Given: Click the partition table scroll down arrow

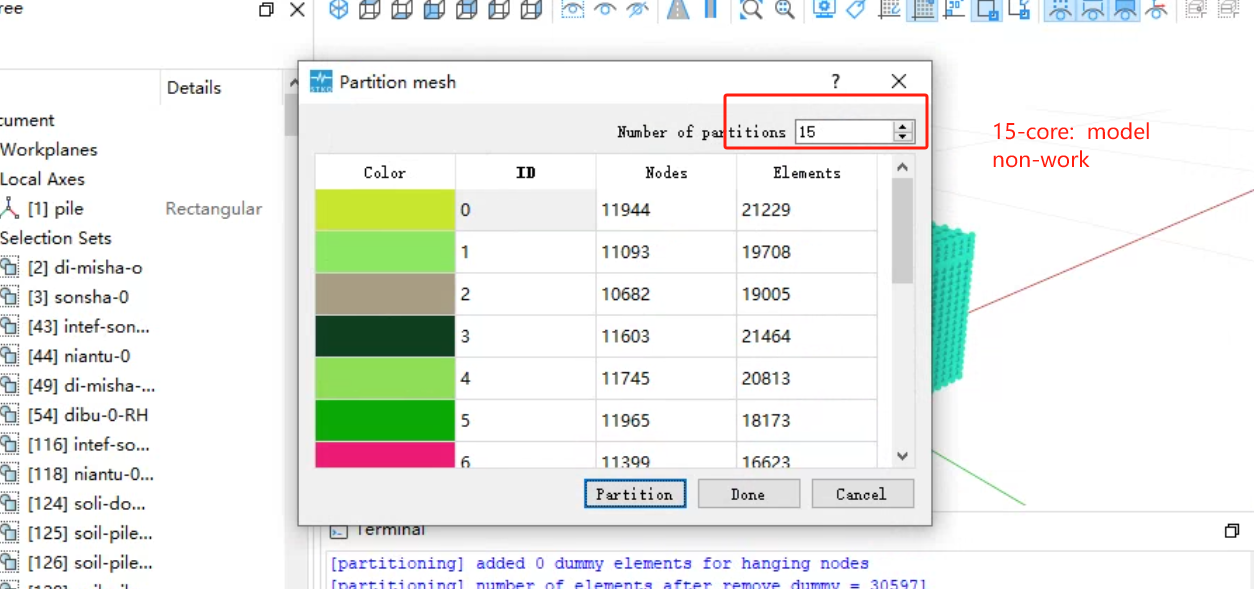Looking at the screenshot, I should 902,455.
